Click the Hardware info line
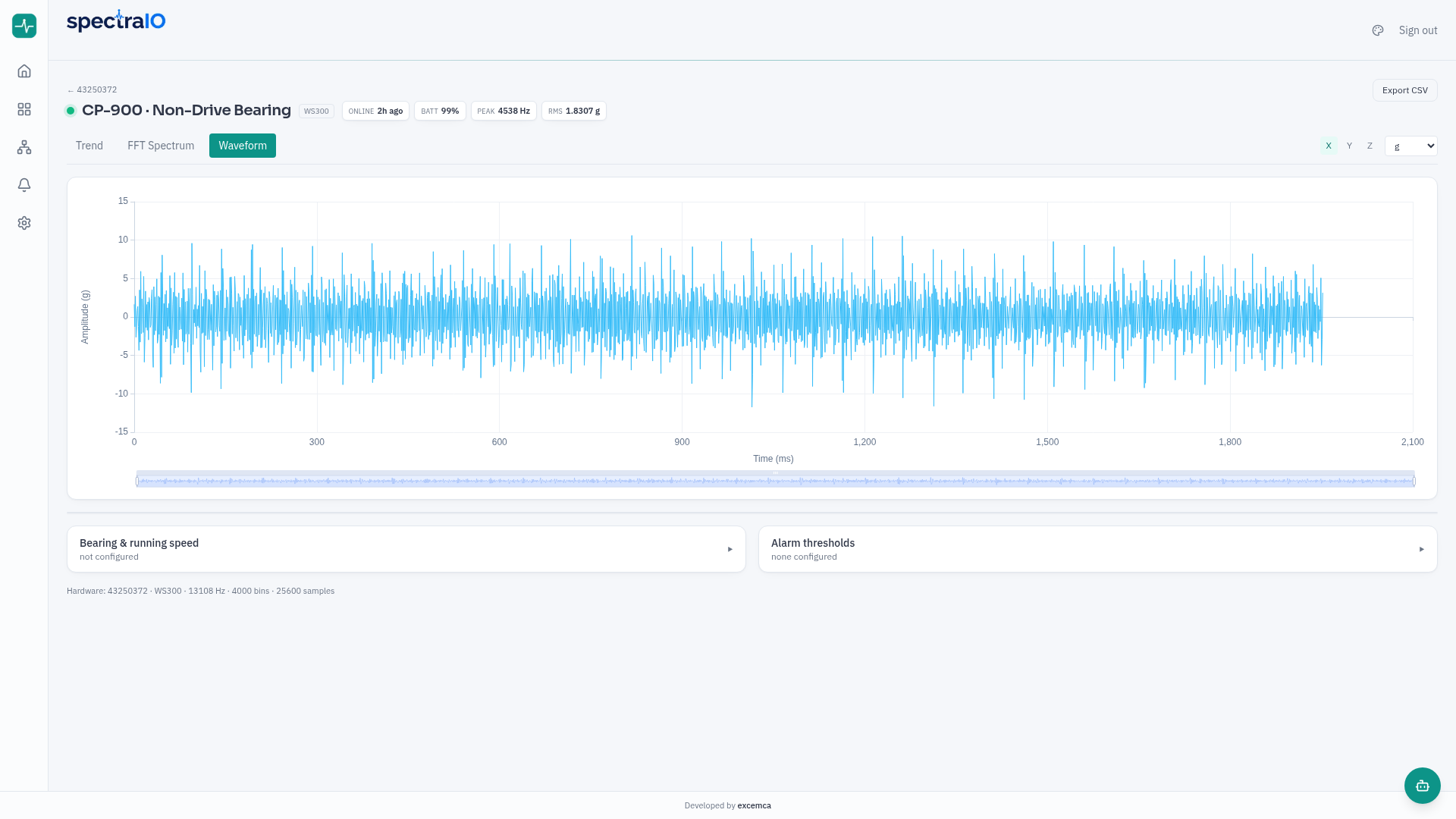 coord(200,591)
